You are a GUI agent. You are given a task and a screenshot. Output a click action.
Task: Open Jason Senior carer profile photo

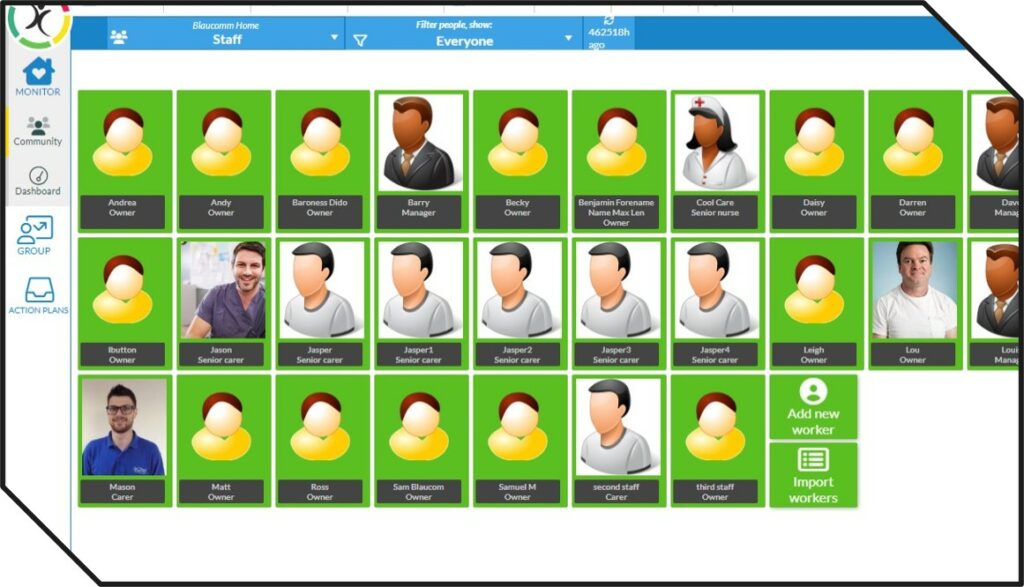pos(222,290)
